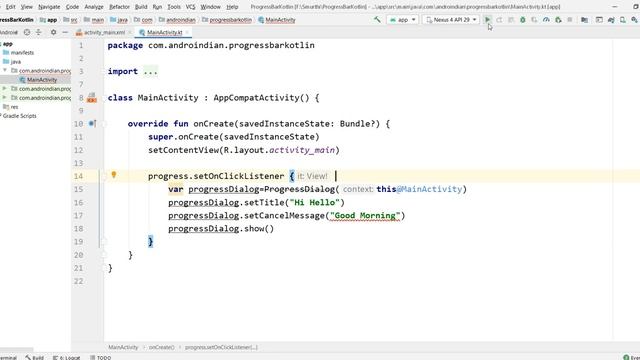Collapse the expanded com.androindian package containing MainActivity

pos(5,71)
